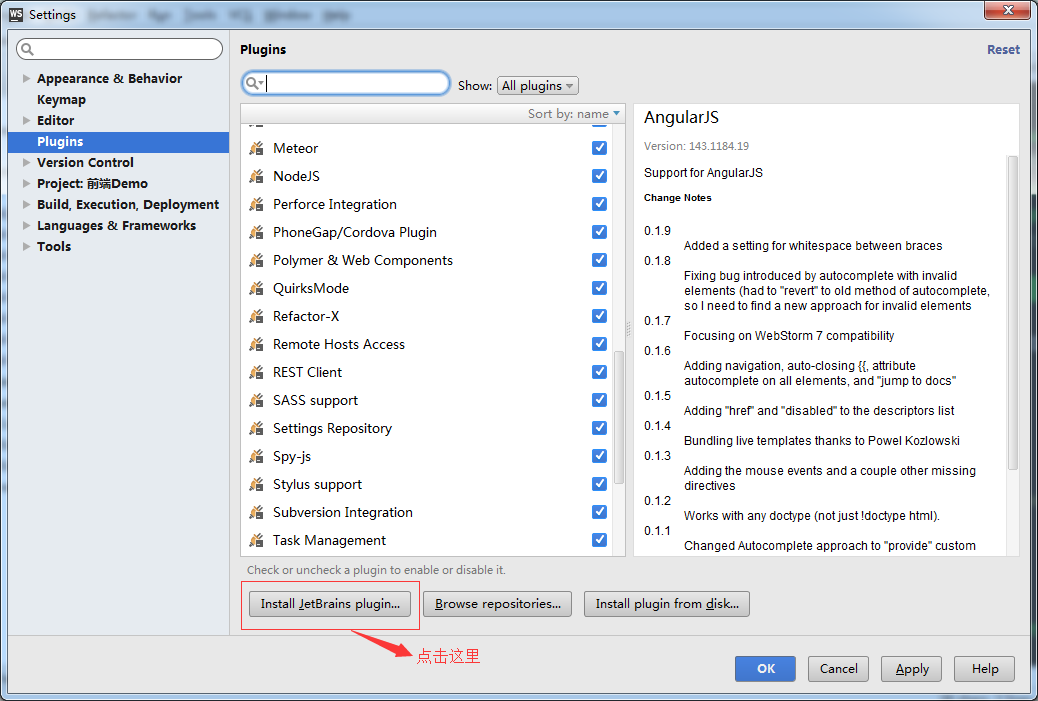Toggle the Stylus support checkbox
Viewport: 1038px width, 701px height.
(x=599, y=484)
